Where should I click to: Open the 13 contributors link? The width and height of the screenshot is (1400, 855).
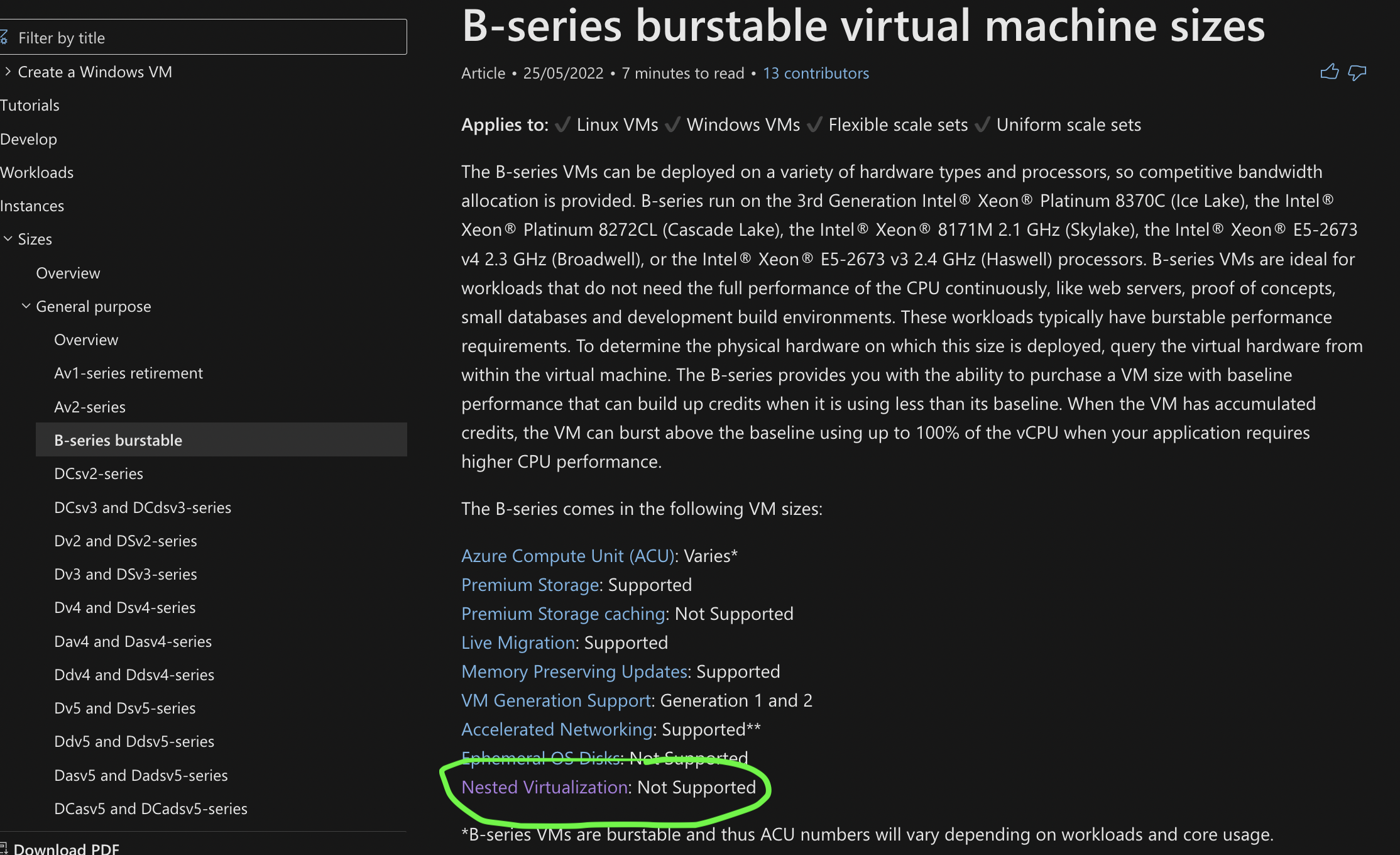816,74
